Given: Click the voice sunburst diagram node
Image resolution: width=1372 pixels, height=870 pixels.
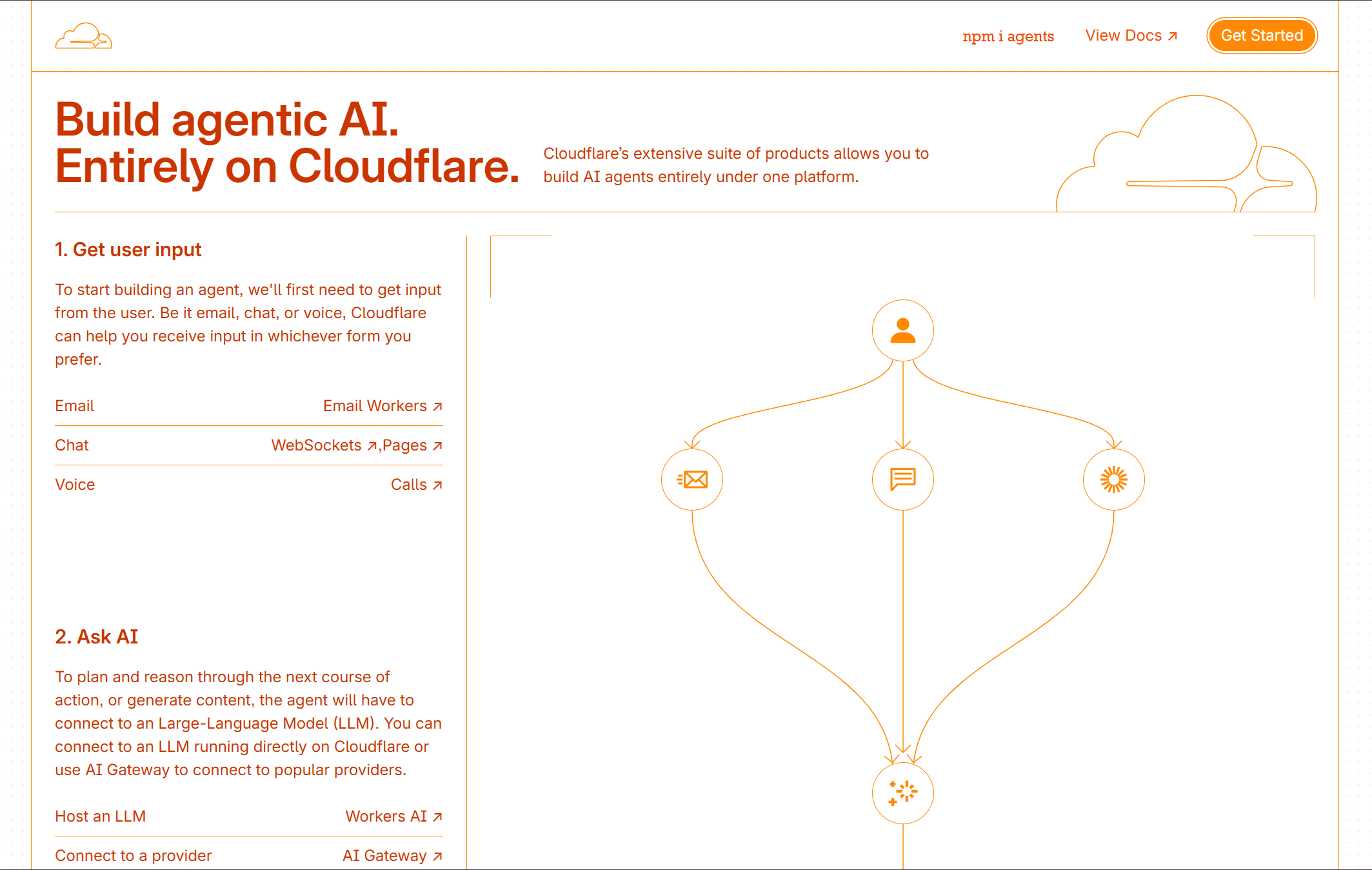Looking at the screenshot, I should tap(1113, 480).
